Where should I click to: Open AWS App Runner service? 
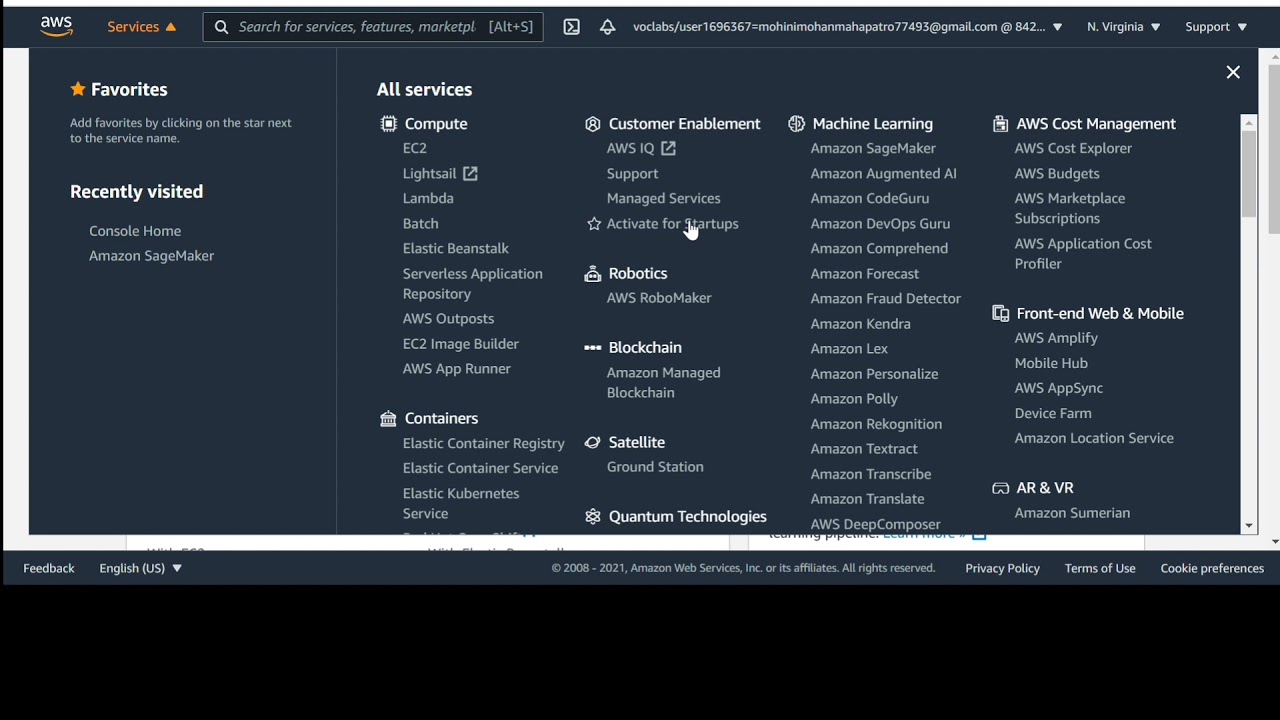(x=456, y=369)
